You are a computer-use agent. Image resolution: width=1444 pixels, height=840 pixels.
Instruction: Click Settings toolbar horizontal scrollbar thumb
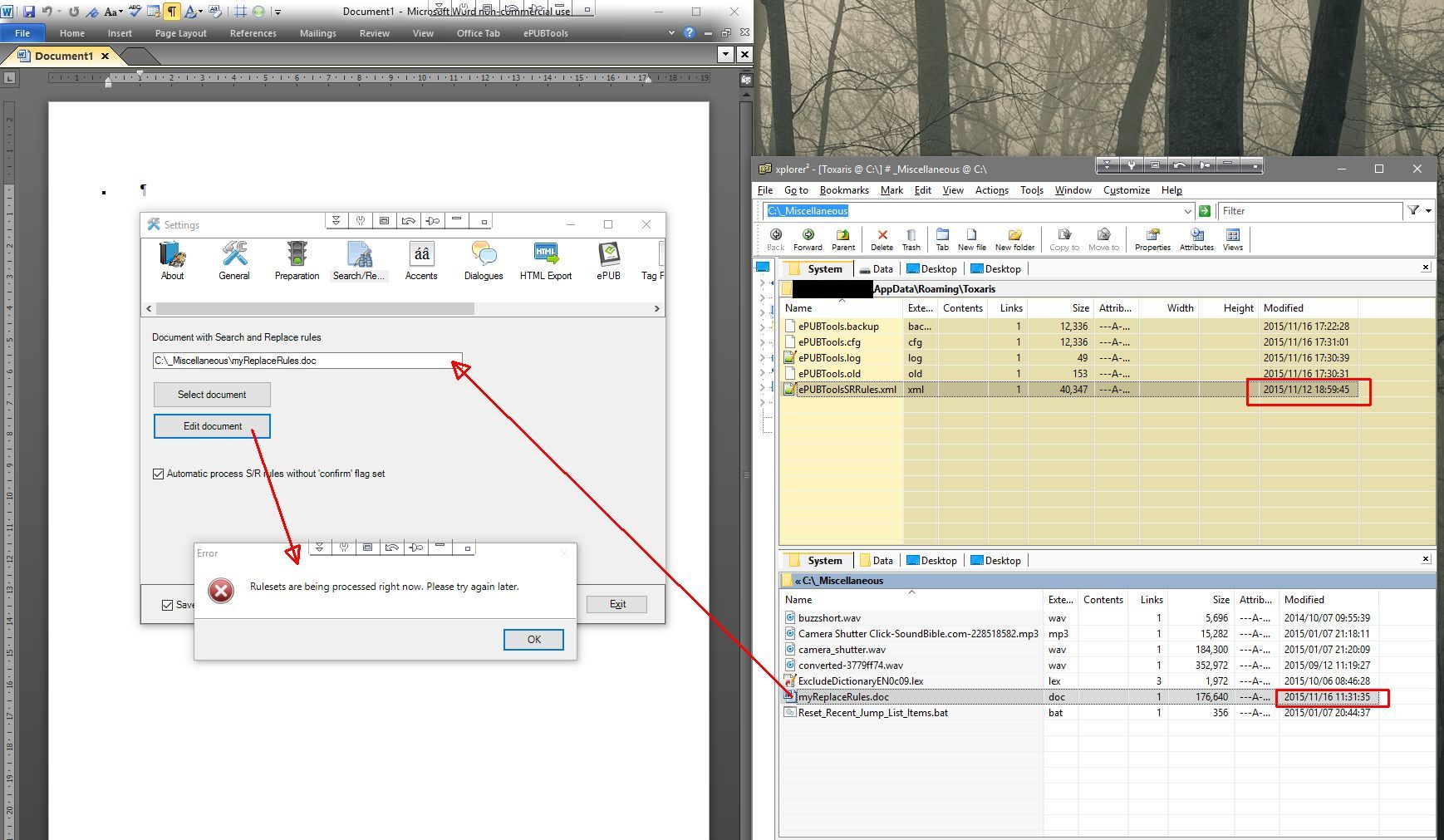(x=315, y=308)
